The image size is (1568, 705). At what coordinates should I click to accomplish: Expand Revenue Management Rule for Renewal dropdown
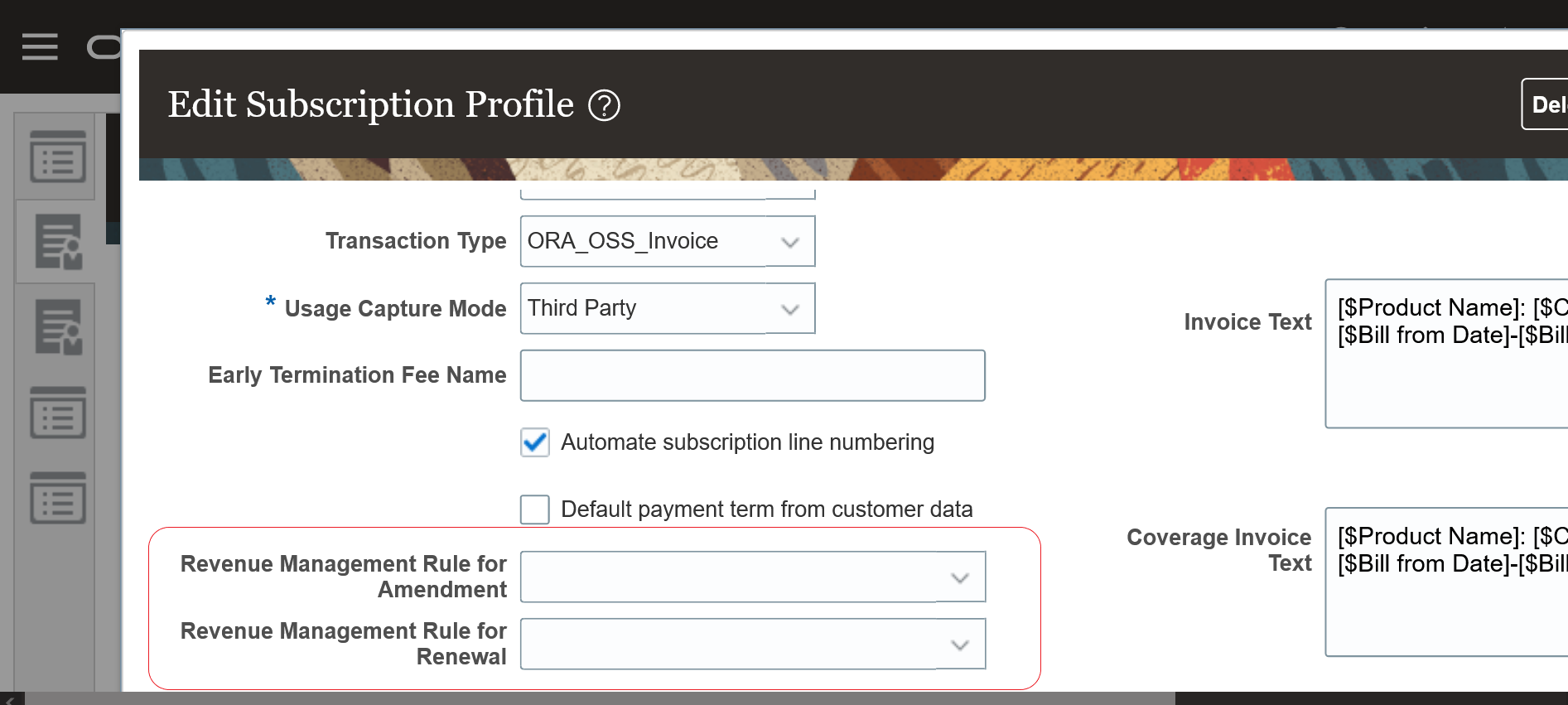click(x=960, y=645)
